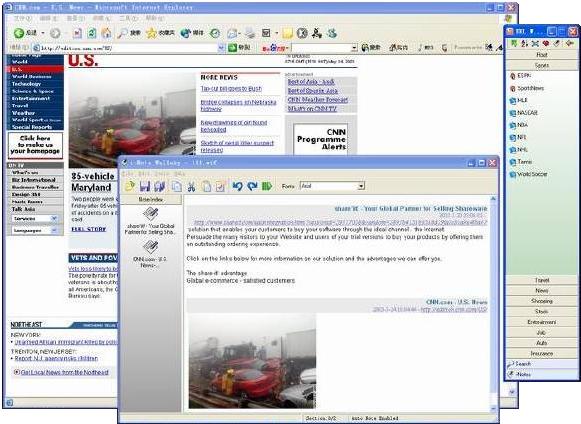Open ESPN link in sidebar panel
Viewport: 581px width, 424px height.
(521, 76)
